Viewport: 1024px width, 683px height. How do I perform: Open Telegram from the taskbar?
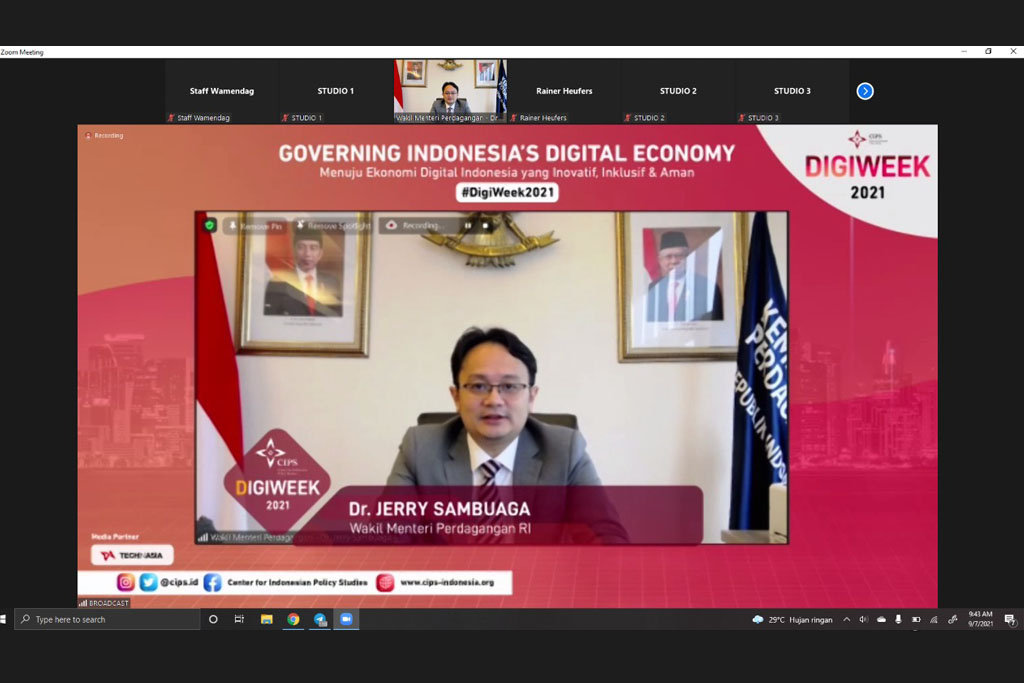click(x=320, y=619)
